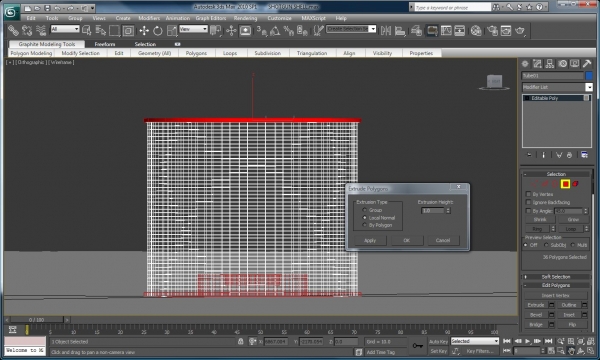Image resolution: width=600 pixels, height=360 pixels.
Task: Toggle the Angle Snap icon
Action: coord(275,30)
